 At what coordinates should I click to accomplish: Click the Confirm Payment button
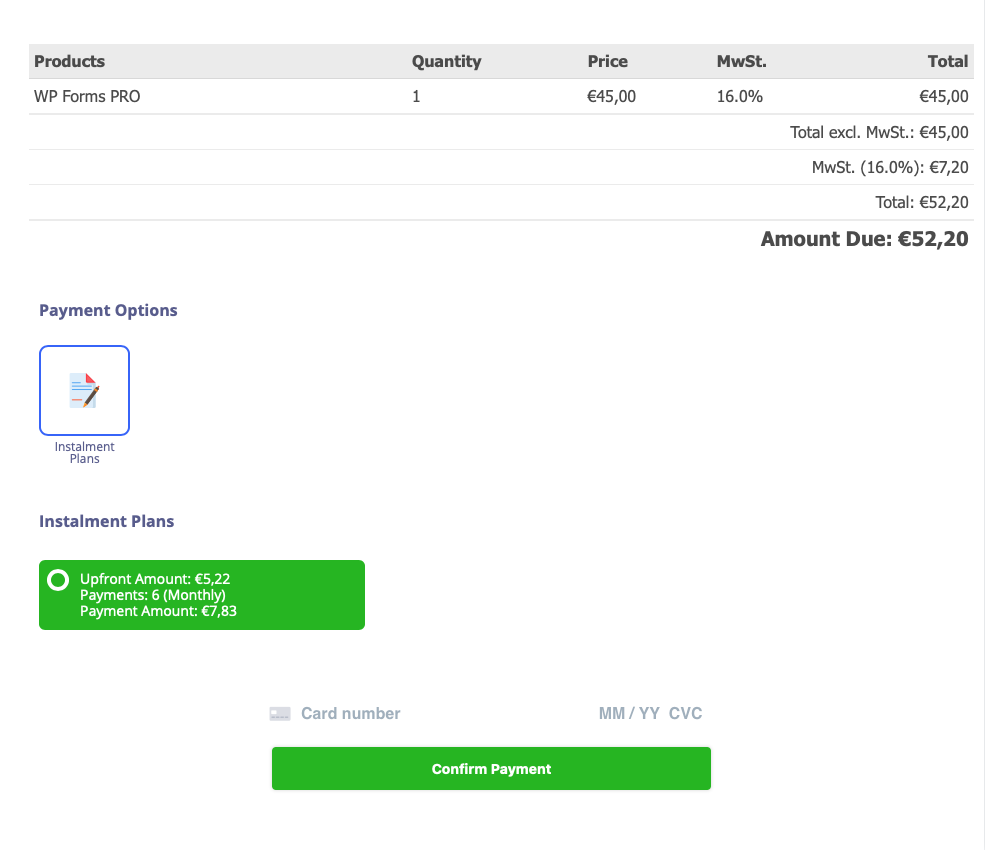491,768
